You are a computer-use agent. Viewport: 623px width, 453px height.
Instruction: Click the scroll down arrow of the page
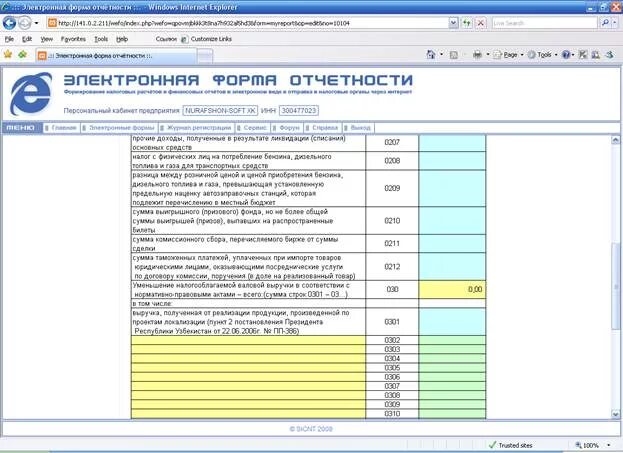615,414
